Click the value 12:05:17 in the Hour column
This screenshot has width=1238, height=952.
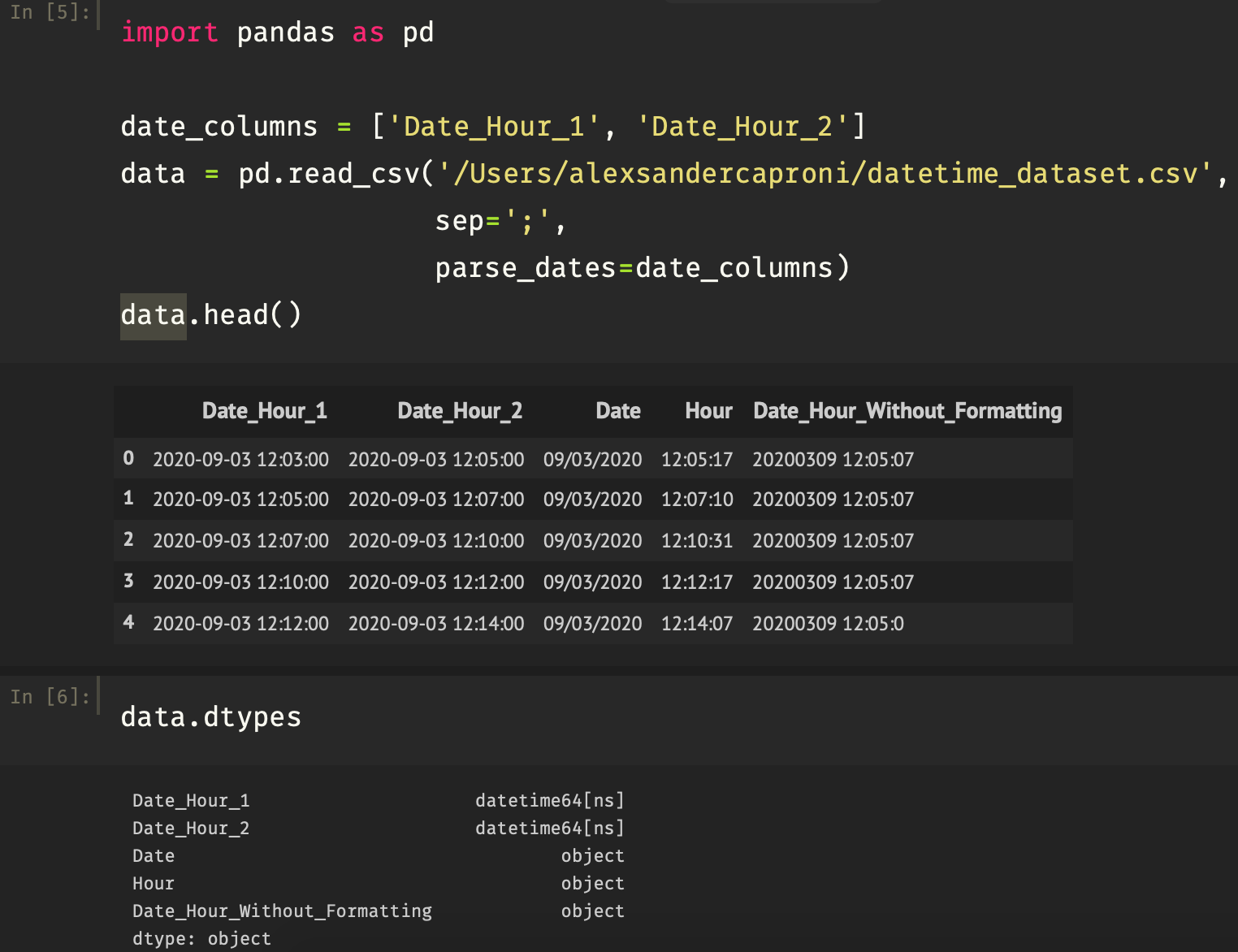pyautogui.click(x=696, y=459)
